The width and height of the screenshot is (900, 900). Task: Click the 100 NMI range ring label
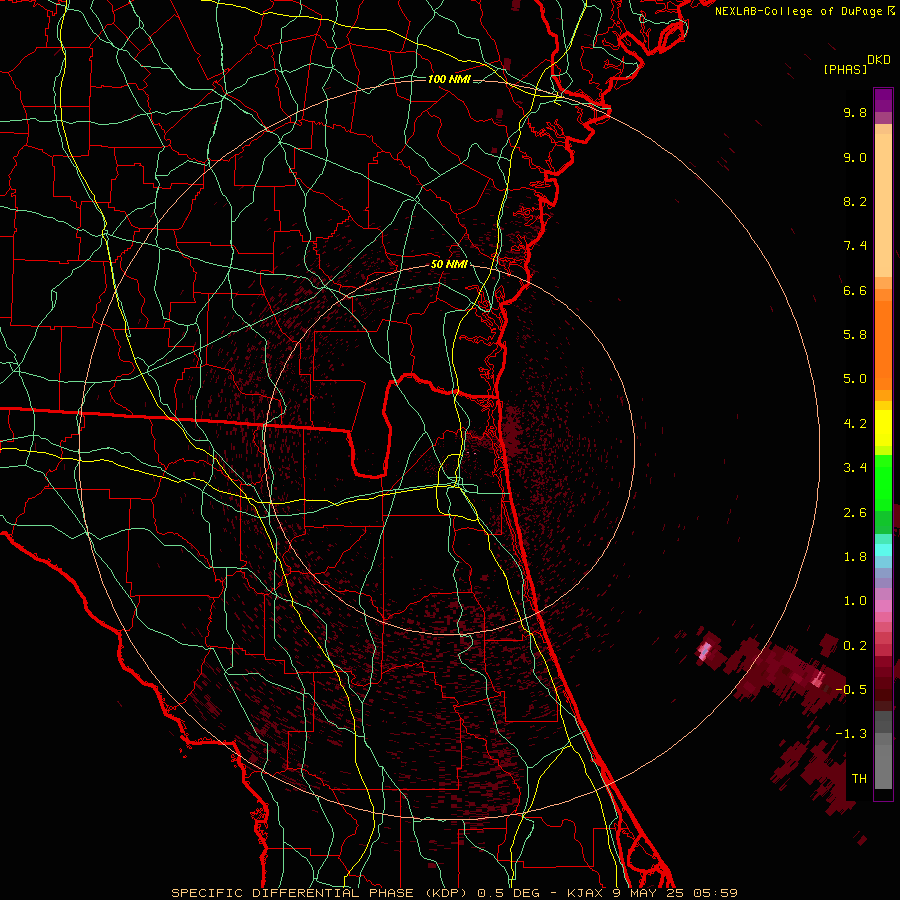tap(449, 79)
